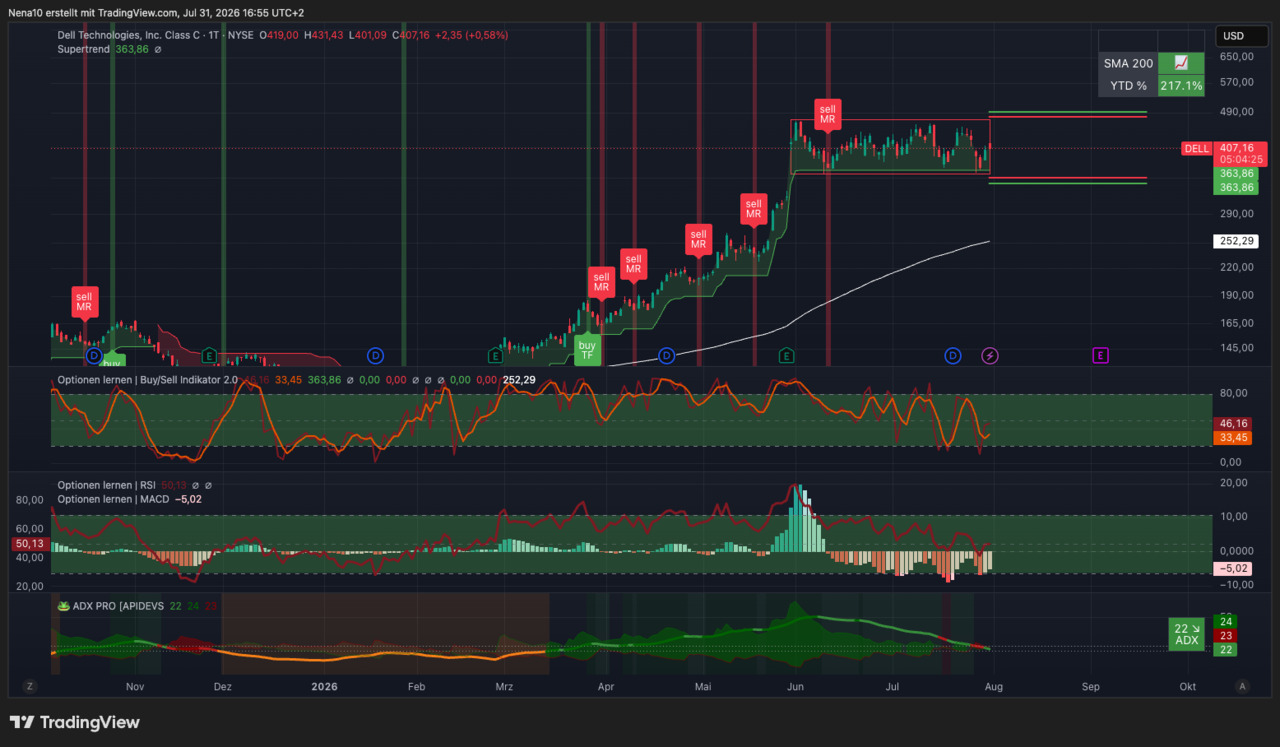This screenshot has width=1280, height=747.
Task: Click the sell MR signal label in October
Action: [84, 302]
